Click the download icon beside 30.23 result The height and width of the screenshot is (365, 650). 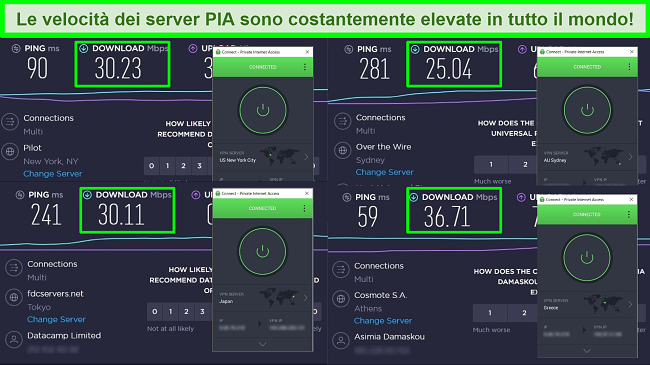click(84, 49)
